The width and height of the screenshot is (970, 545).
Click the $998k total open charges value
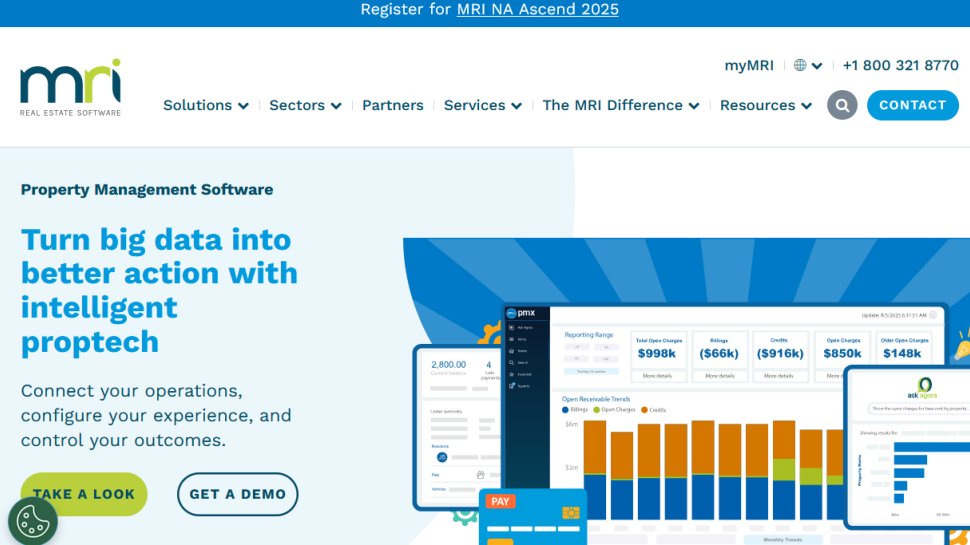pos(657,353)
